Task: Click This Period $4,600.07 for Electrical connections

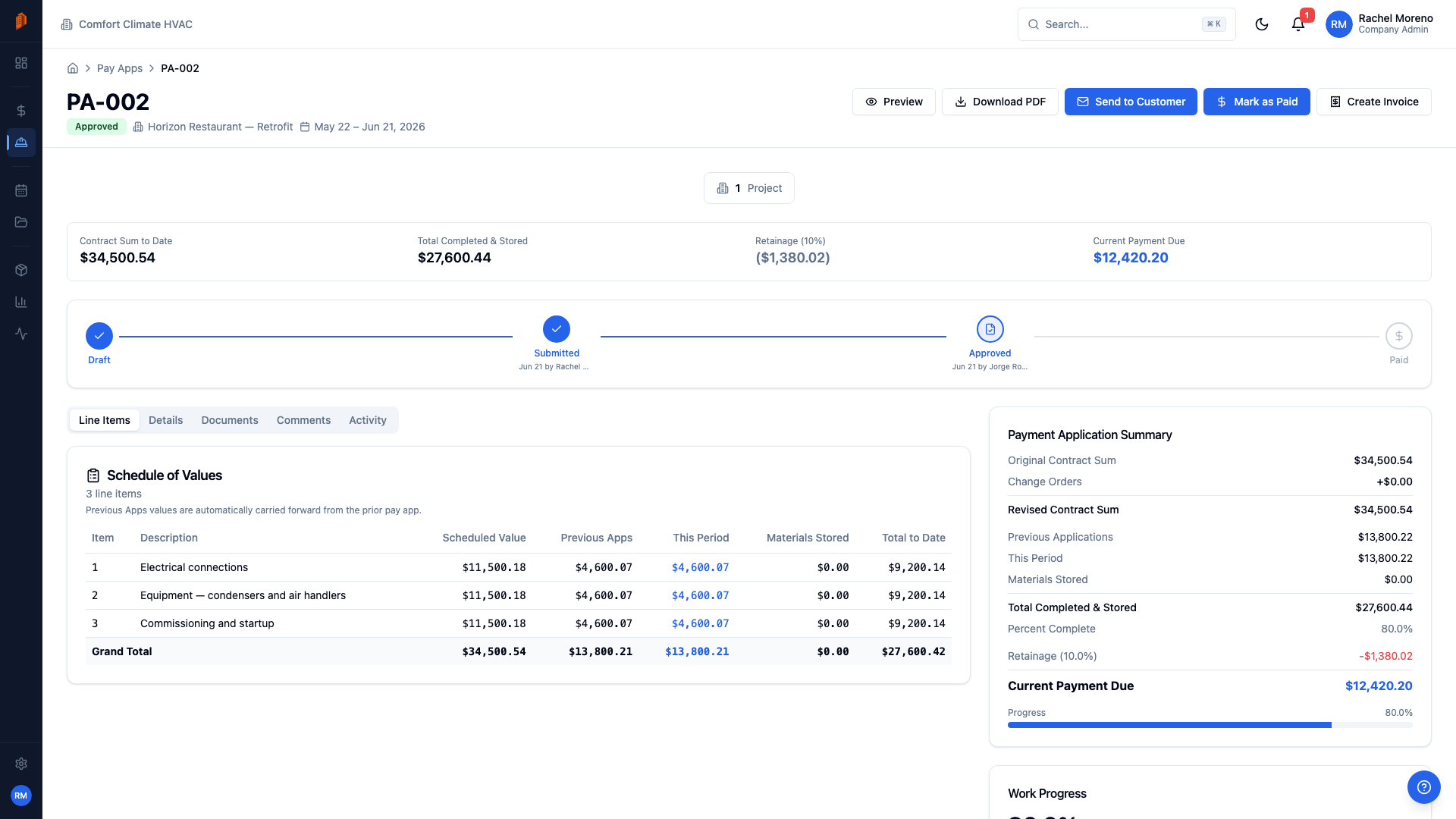Action: pos(700,567)
